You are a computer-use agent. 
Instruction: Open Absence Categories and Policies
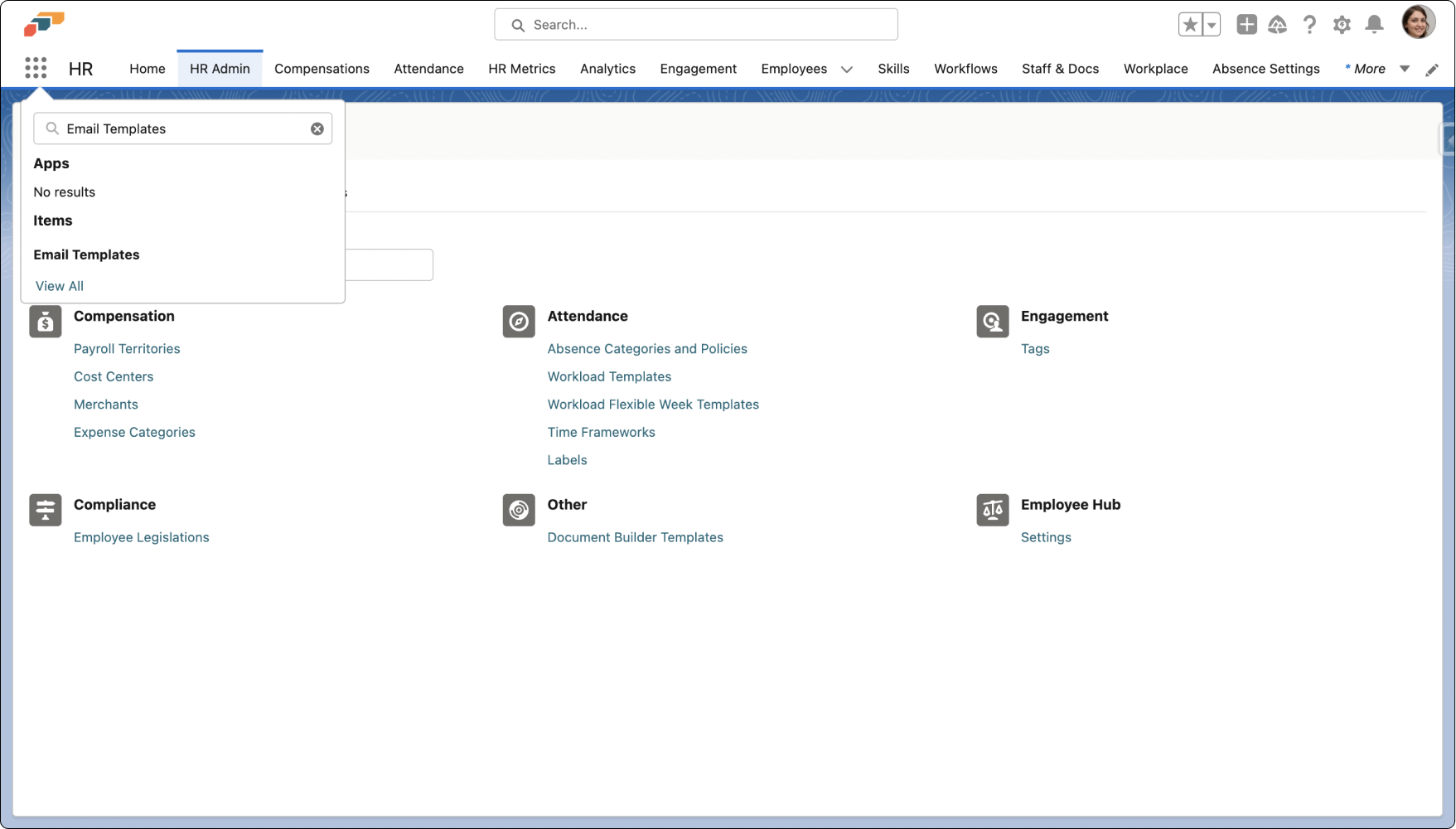(x=646, y=349)
